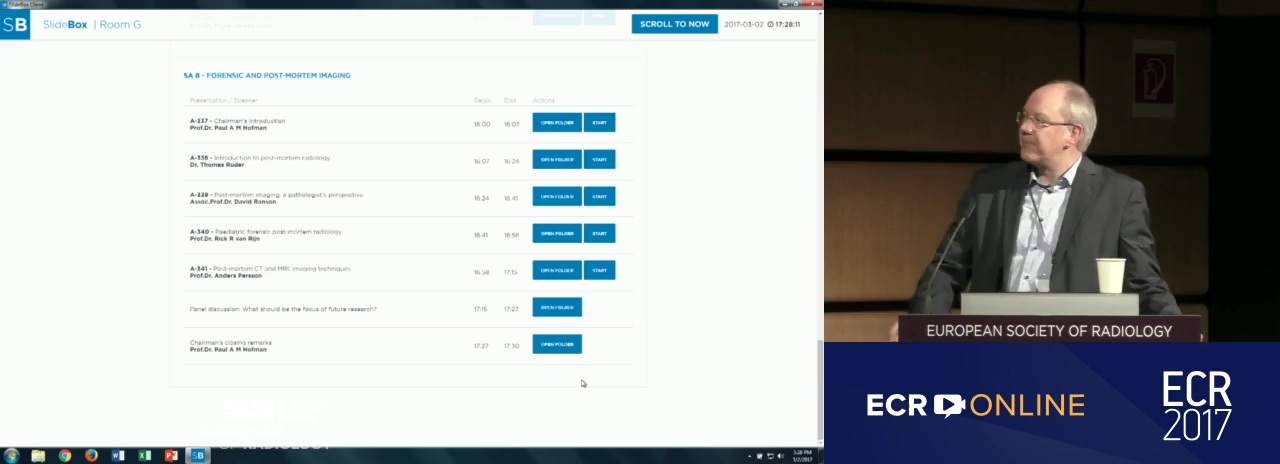Open folder for A-340 Rick van Rijn

point(557,234)
